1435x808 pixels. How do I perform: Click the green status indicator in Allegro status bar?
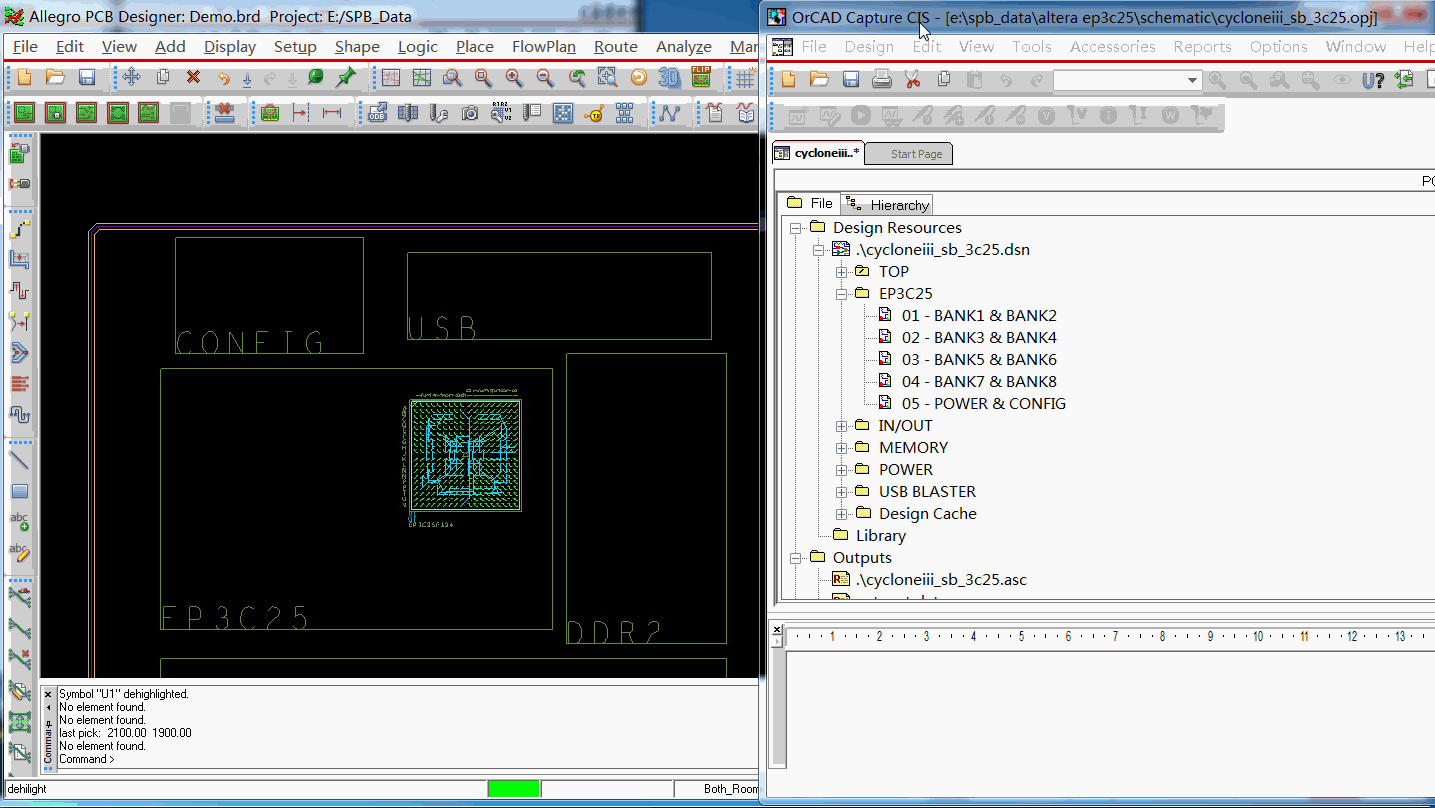(514, 789)
